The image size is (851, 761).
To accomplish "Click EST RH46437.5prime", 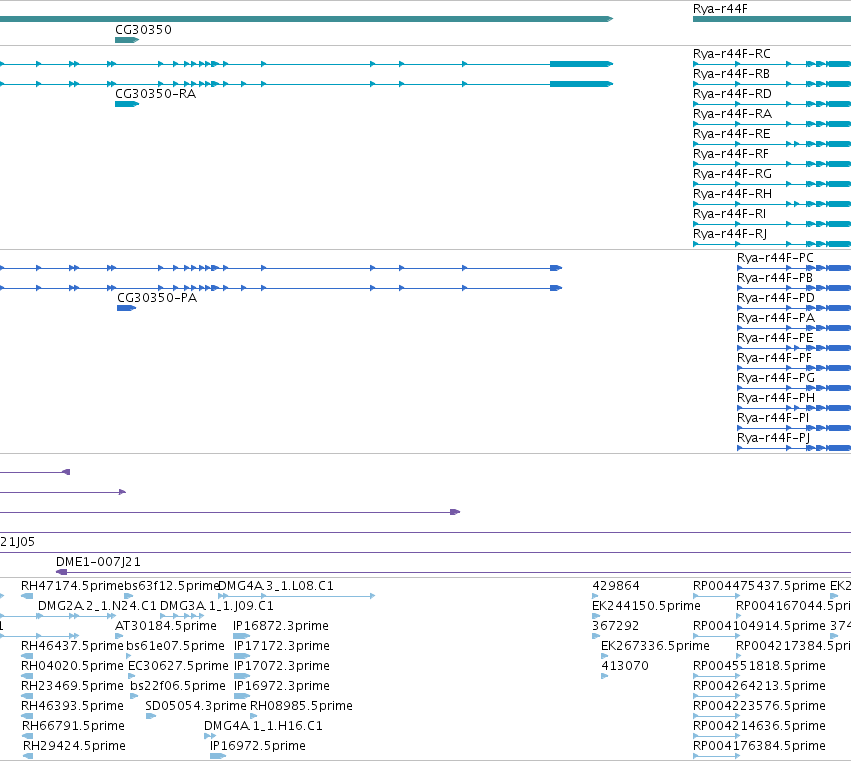I will pos(72,646).
